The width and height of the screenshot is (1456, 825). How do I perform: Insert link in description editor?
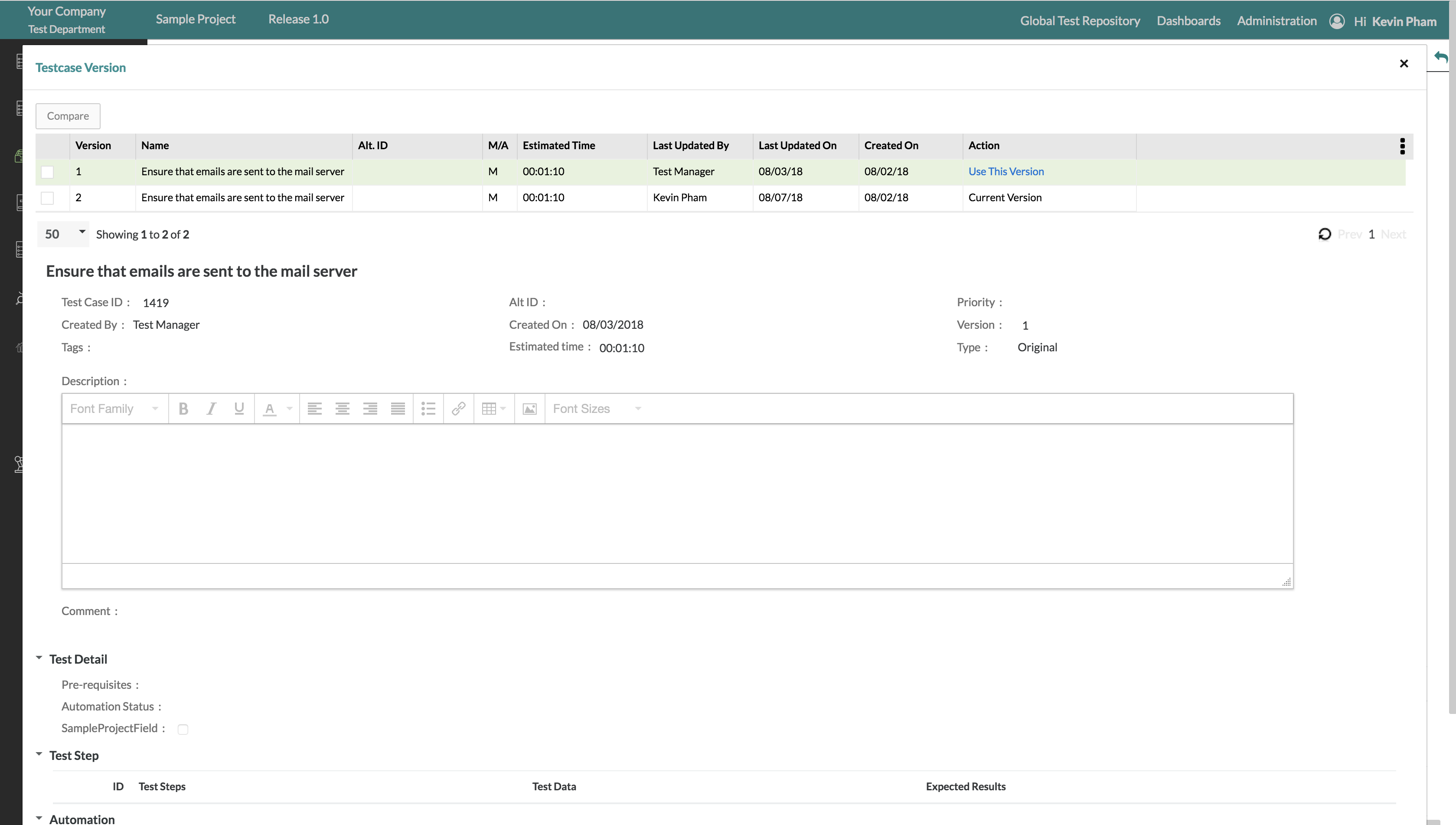click(x=459, y=409)
